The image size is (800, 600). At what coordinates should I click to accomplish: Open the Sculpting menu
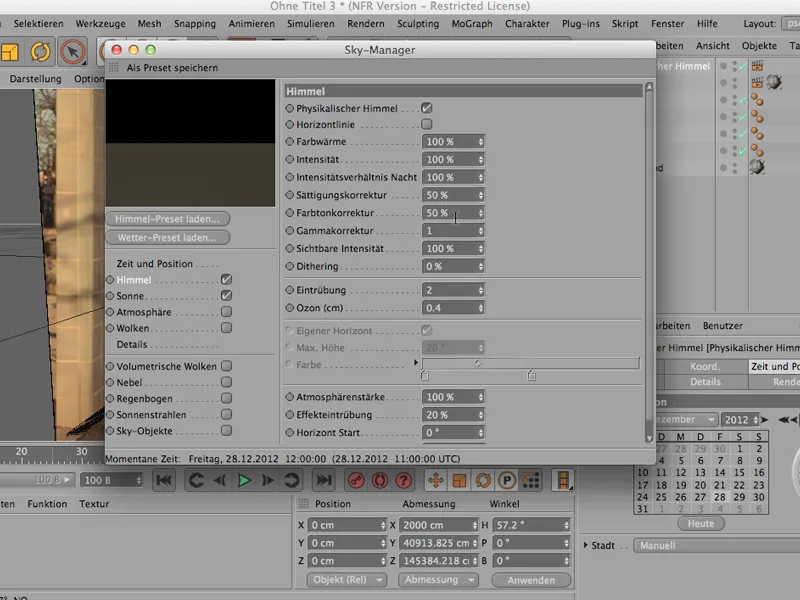pyautogui.click(x=416, y=23)
